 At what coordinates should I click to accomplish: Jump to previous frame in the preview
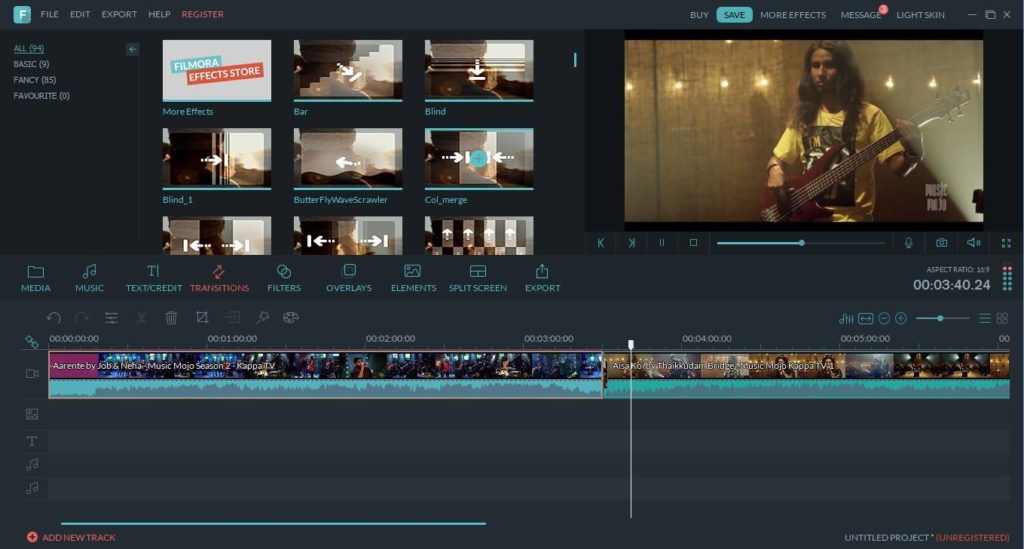[x=601, y=243]
